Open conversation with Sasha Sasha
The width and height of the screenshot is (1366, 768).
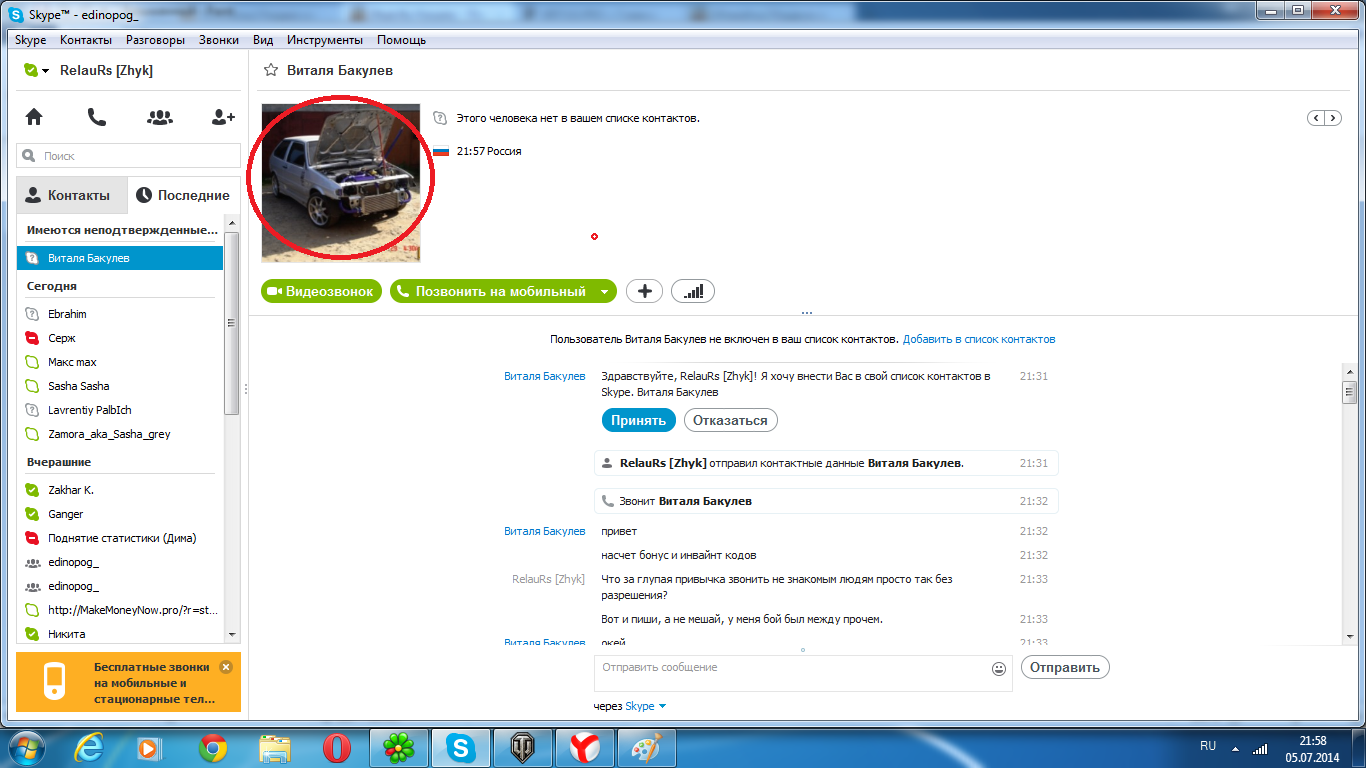[x=120, y=386]
